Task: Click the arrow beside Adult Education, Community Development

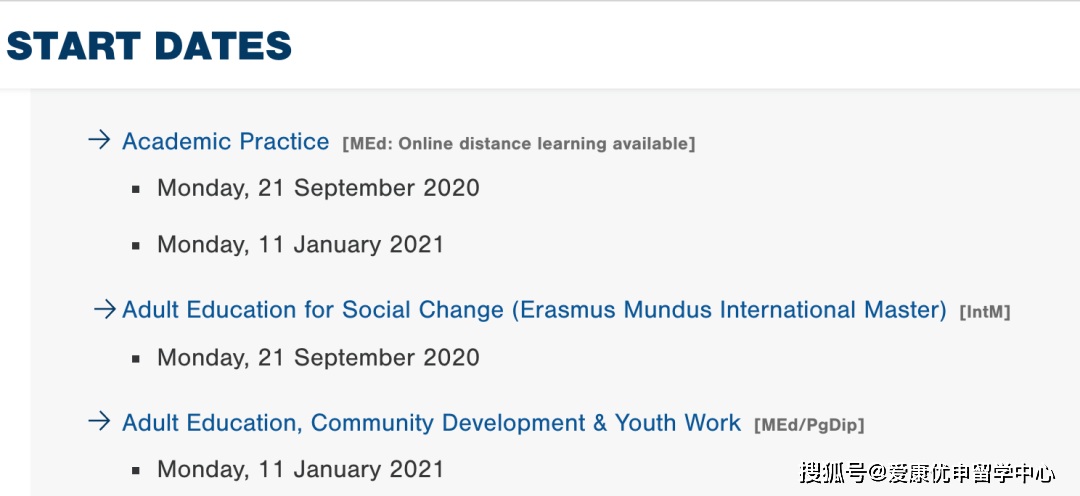Action: point(99,422)
